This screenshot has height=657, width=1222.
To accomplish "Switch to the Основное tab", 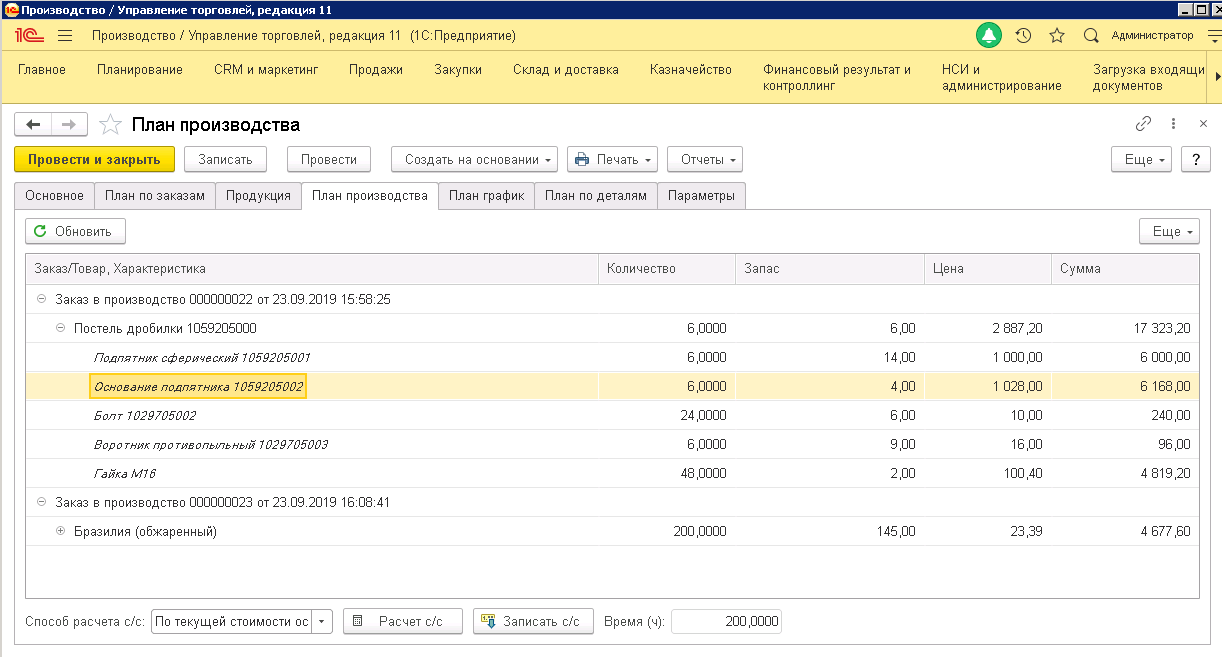I will point(55,196).
